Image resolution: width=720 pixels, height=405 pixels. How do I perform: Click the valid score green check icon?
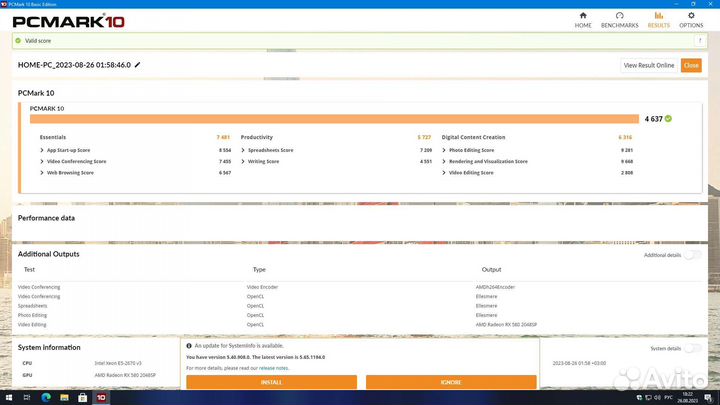pos(18,40)
